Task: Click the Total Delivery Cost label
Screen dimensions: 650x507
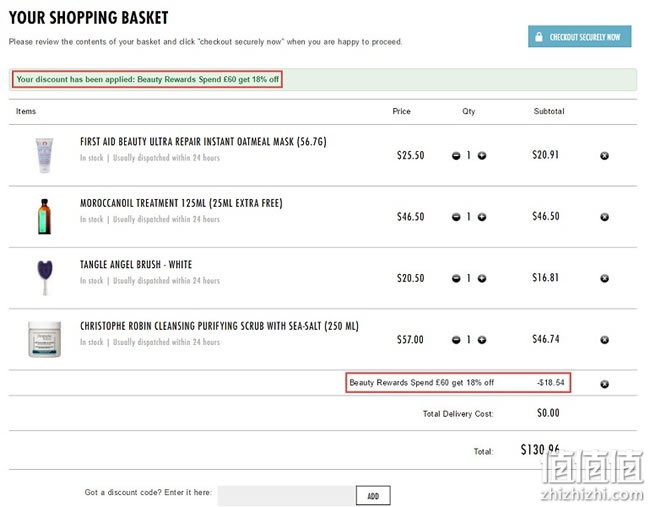Action: click(x=458, y=414)
